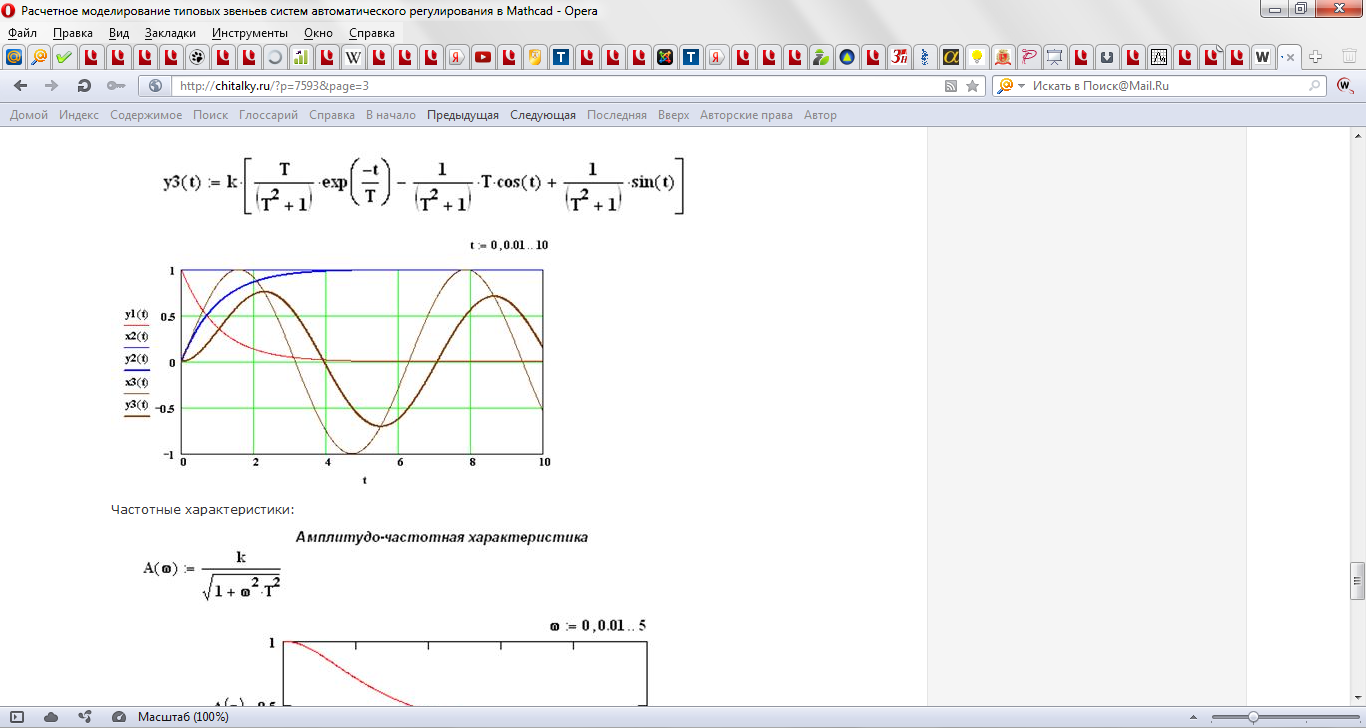Screen dimensions: 1366x728
Task: Click the Содержимое navigation link
Action: point(146,115)
